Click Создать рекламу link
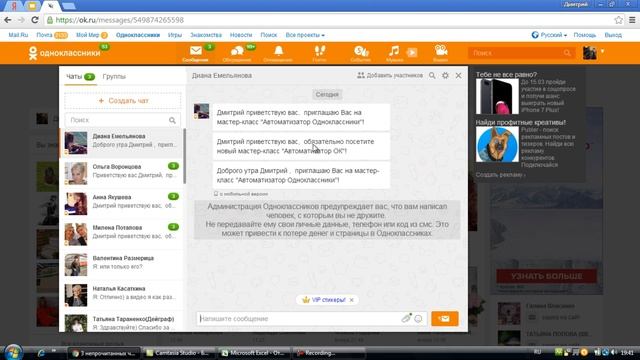This screenshot has height=360, width=640. [500, 175]
